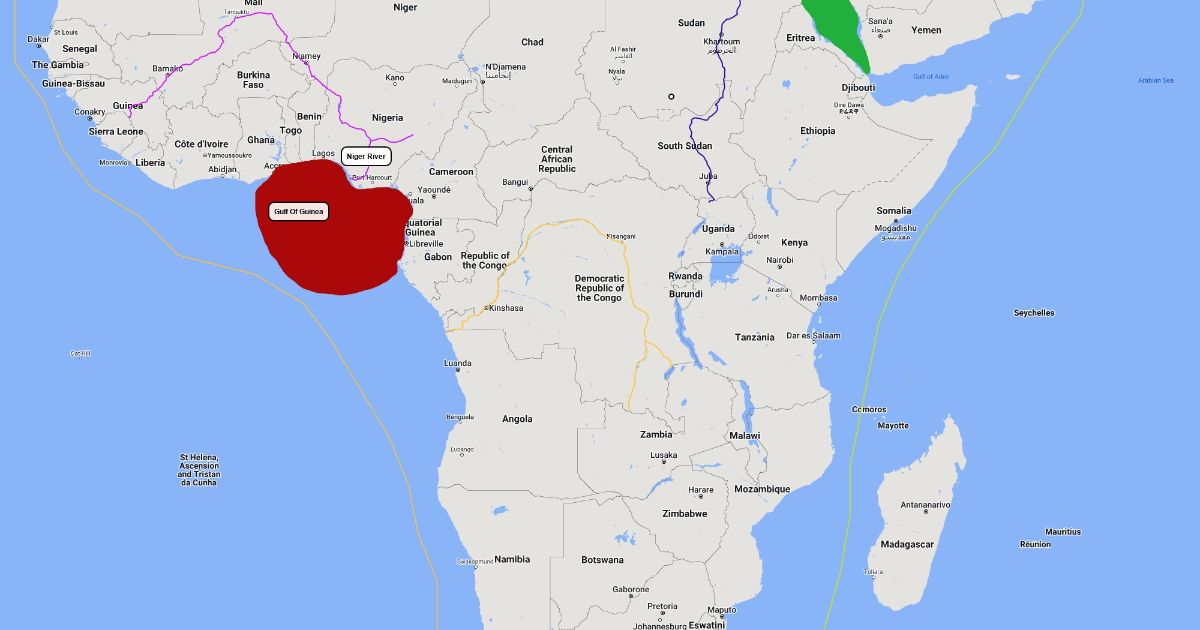
Task: Click the Gulf Of Guinea label
Action: pyautogui.click(x=299, y=212)
